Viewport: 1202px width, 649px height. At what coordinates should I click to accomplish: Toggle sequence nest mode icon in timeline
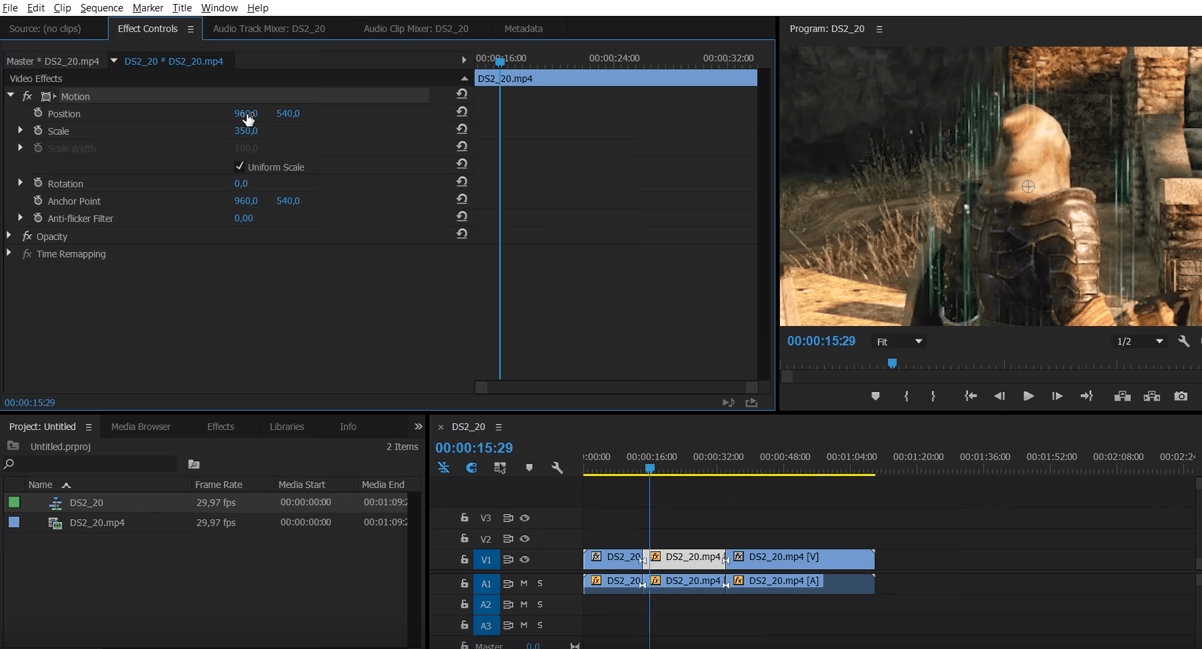[x=444, y=467]
